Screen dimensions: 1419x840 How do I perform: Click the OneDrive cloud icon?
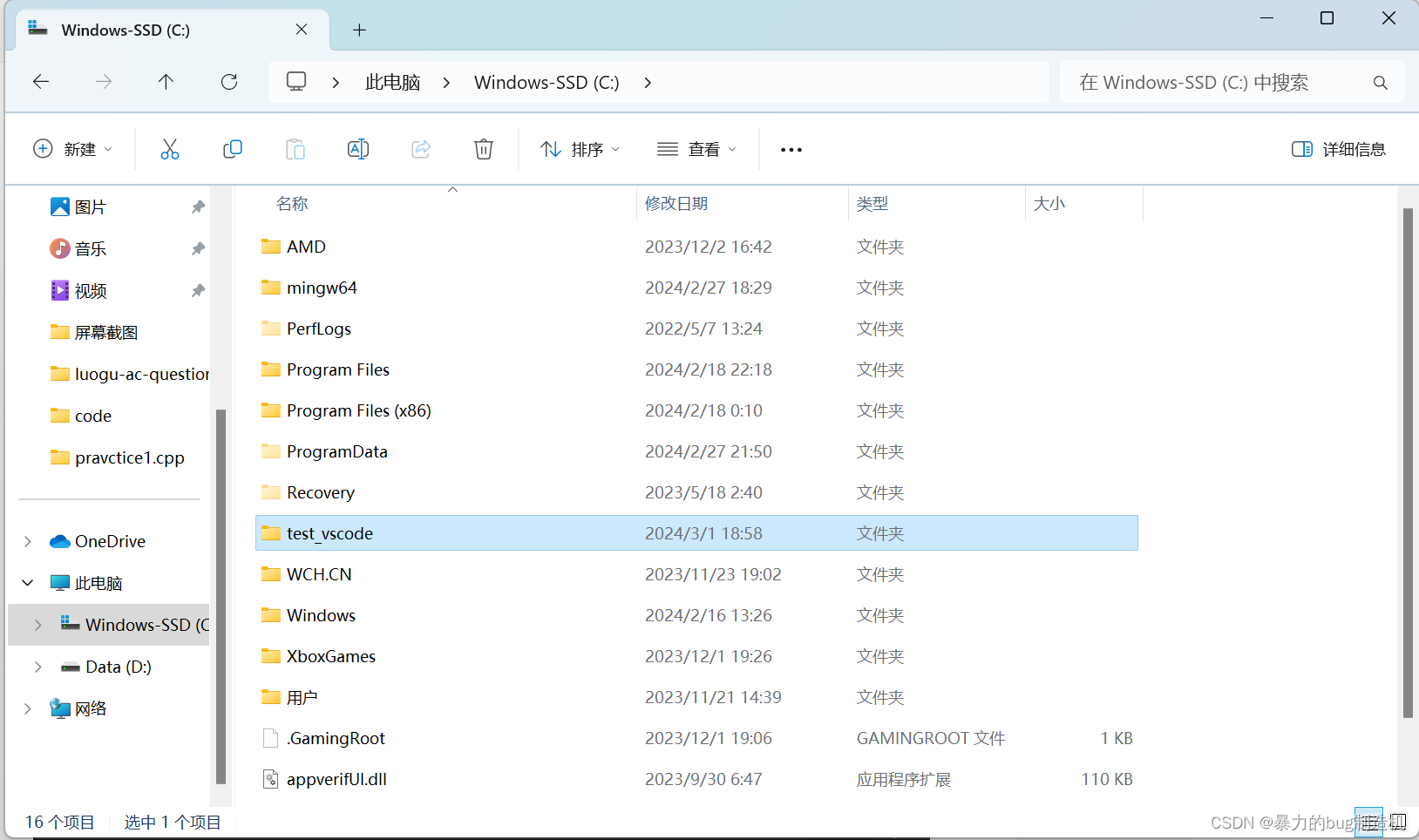[60, 541]
